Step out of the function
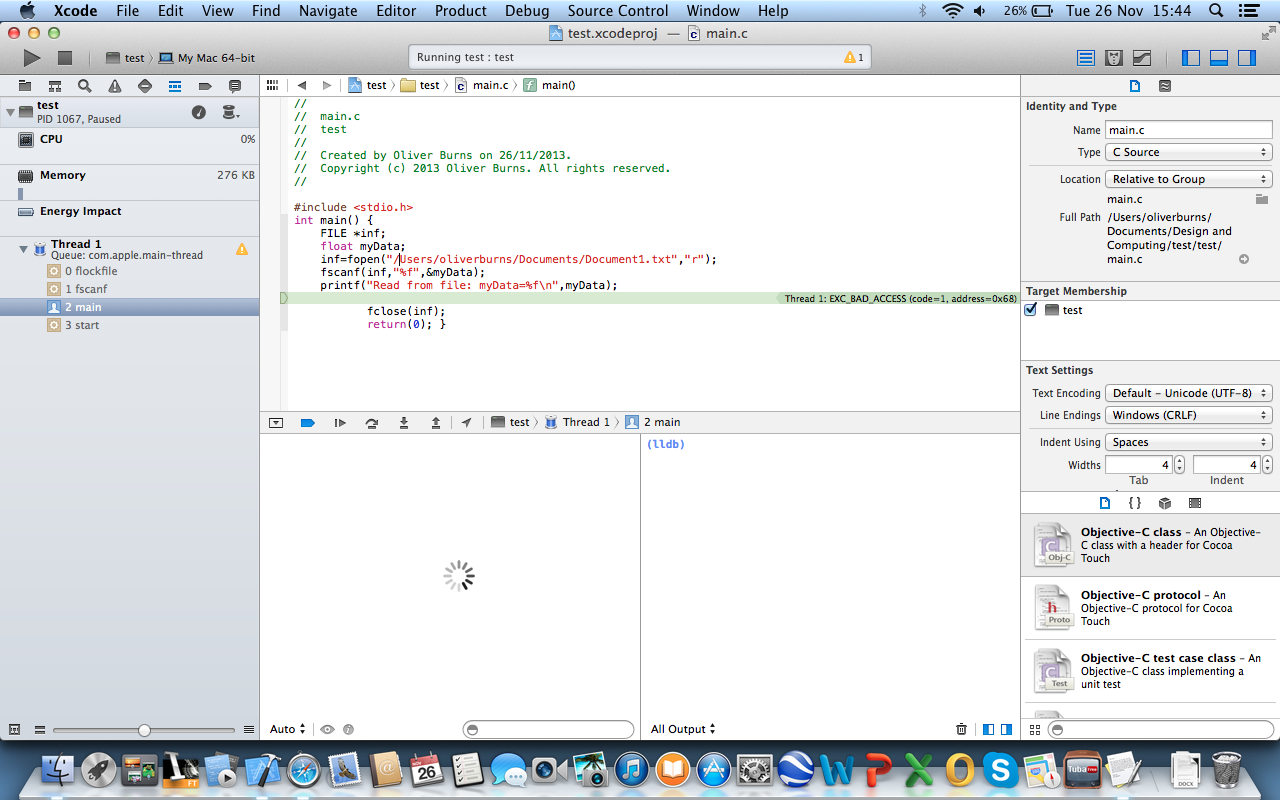The image size is (1280, 800). 436,423
